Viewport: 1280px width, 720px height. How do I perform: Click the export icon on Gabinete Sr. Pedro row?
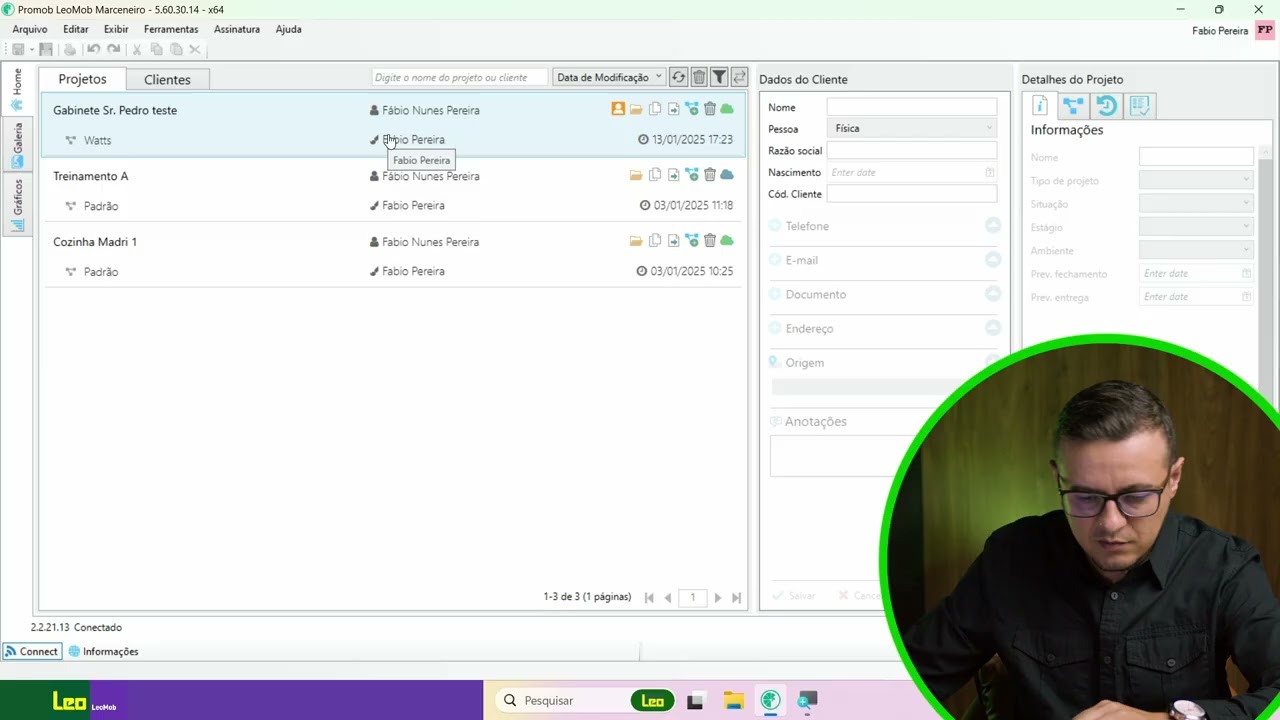(x=673, y=109)
